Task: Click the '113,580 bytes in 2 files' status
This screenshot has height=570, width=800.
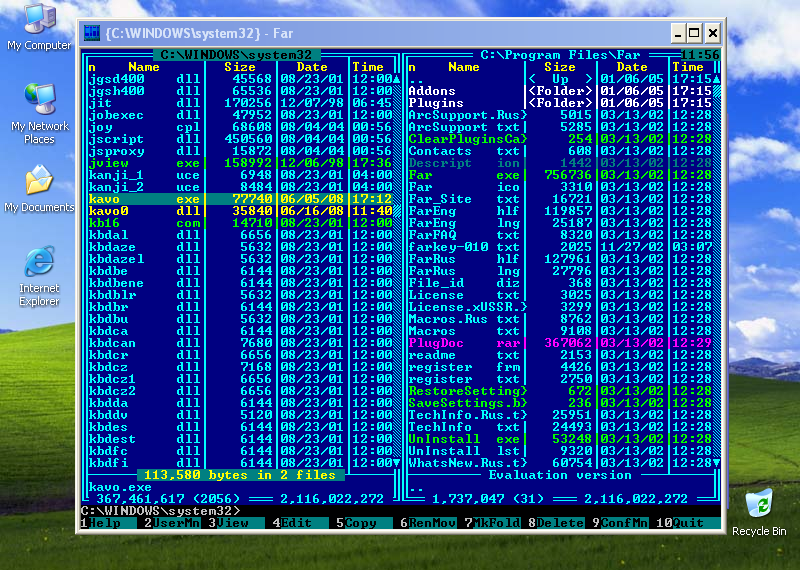Action: pyautogui.click(x=240, y=475)
